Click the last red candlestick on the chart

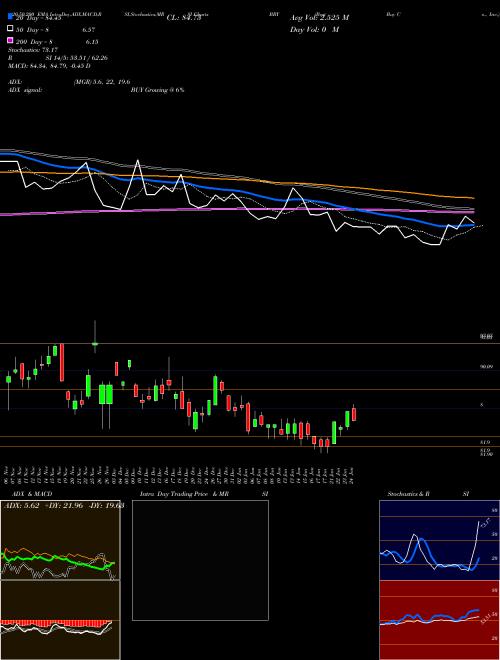(354, 413)
